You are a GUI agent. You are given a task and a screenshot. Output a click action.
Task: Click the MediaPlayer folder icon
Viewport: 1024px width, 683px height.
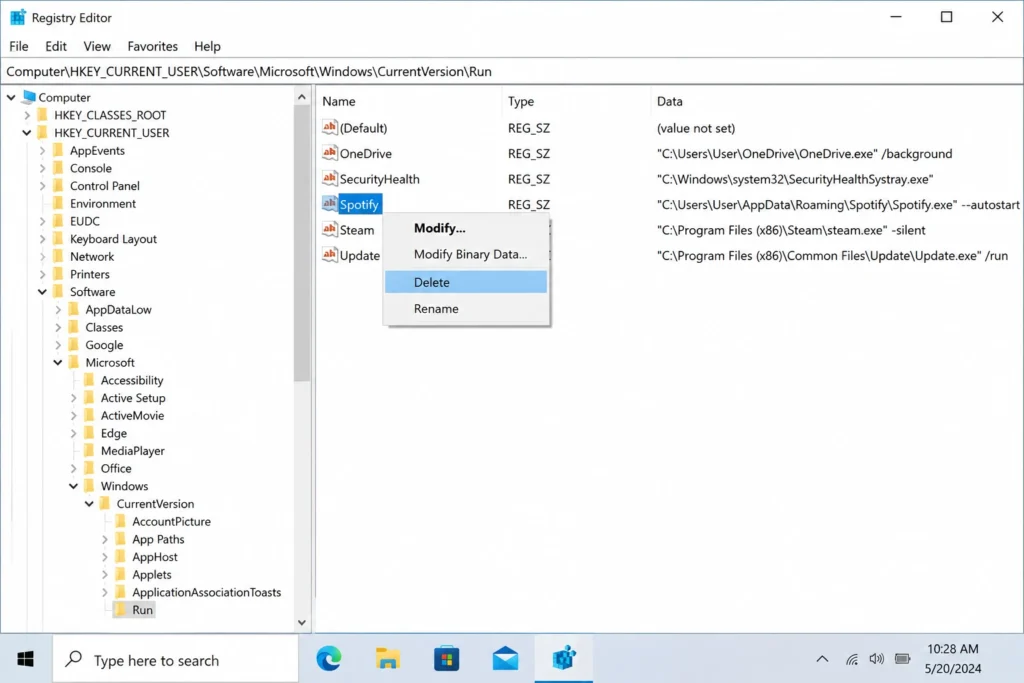tap(89, 451)
